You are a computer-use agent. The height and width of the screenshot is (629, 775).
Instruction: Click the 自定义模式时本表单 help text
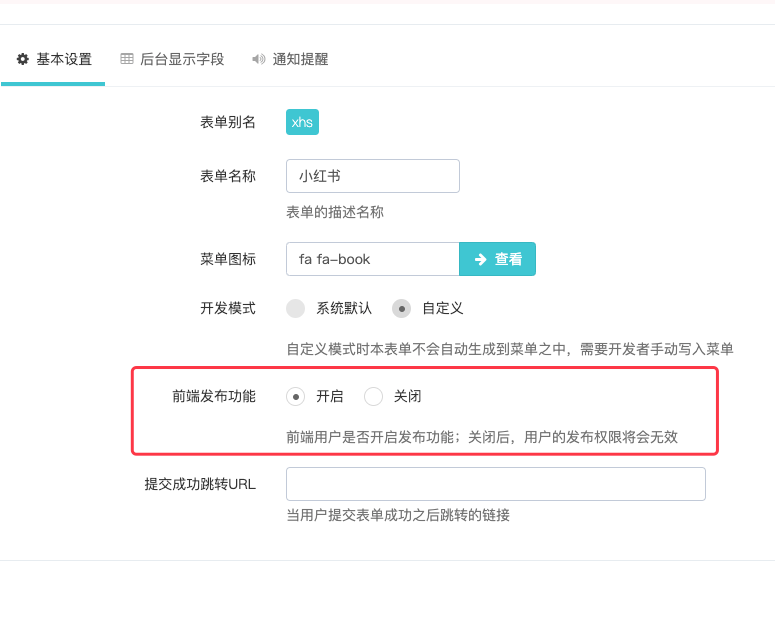coord(510,349)
